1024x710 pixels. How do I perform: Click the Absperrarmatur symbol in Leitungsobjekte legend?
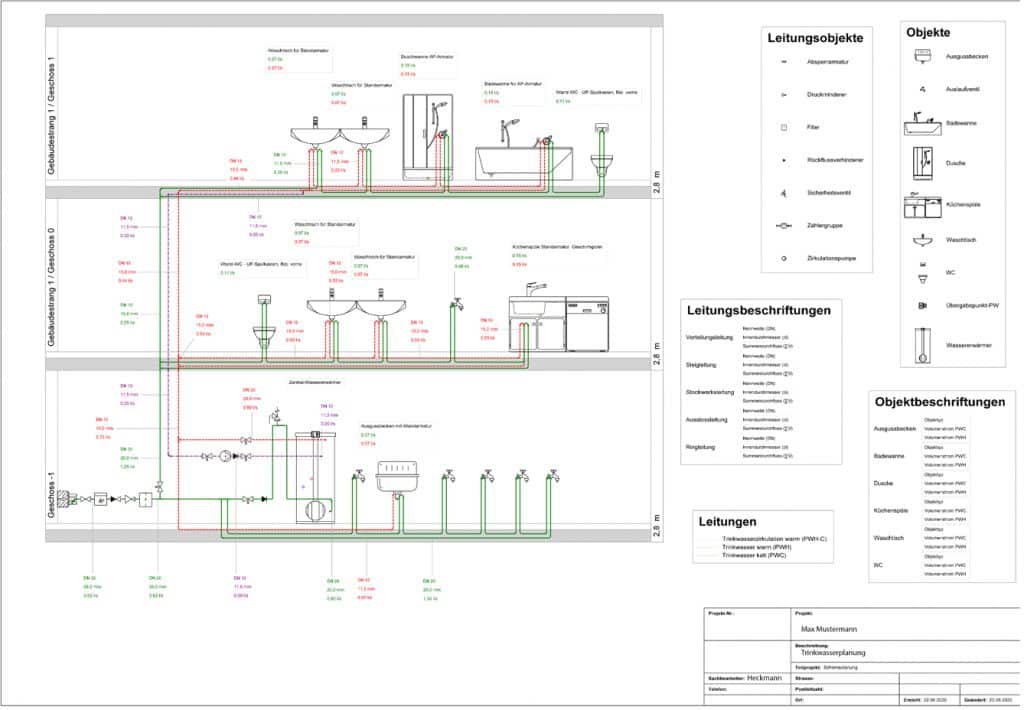click(x=784, y=62)
